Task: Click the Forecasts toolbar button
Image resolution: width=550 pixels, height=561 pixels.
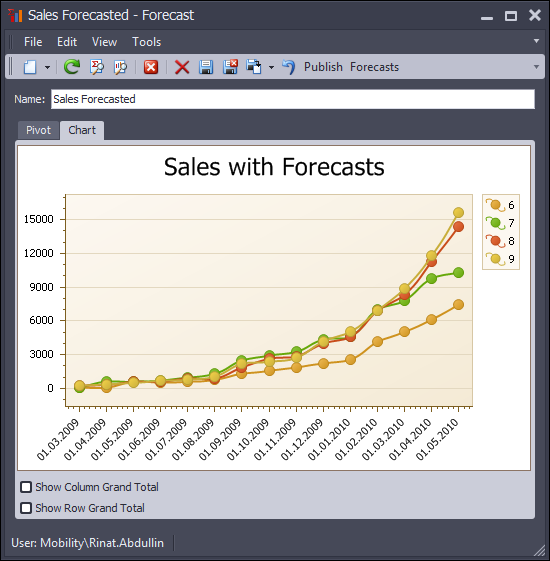Action: point(374,67)
